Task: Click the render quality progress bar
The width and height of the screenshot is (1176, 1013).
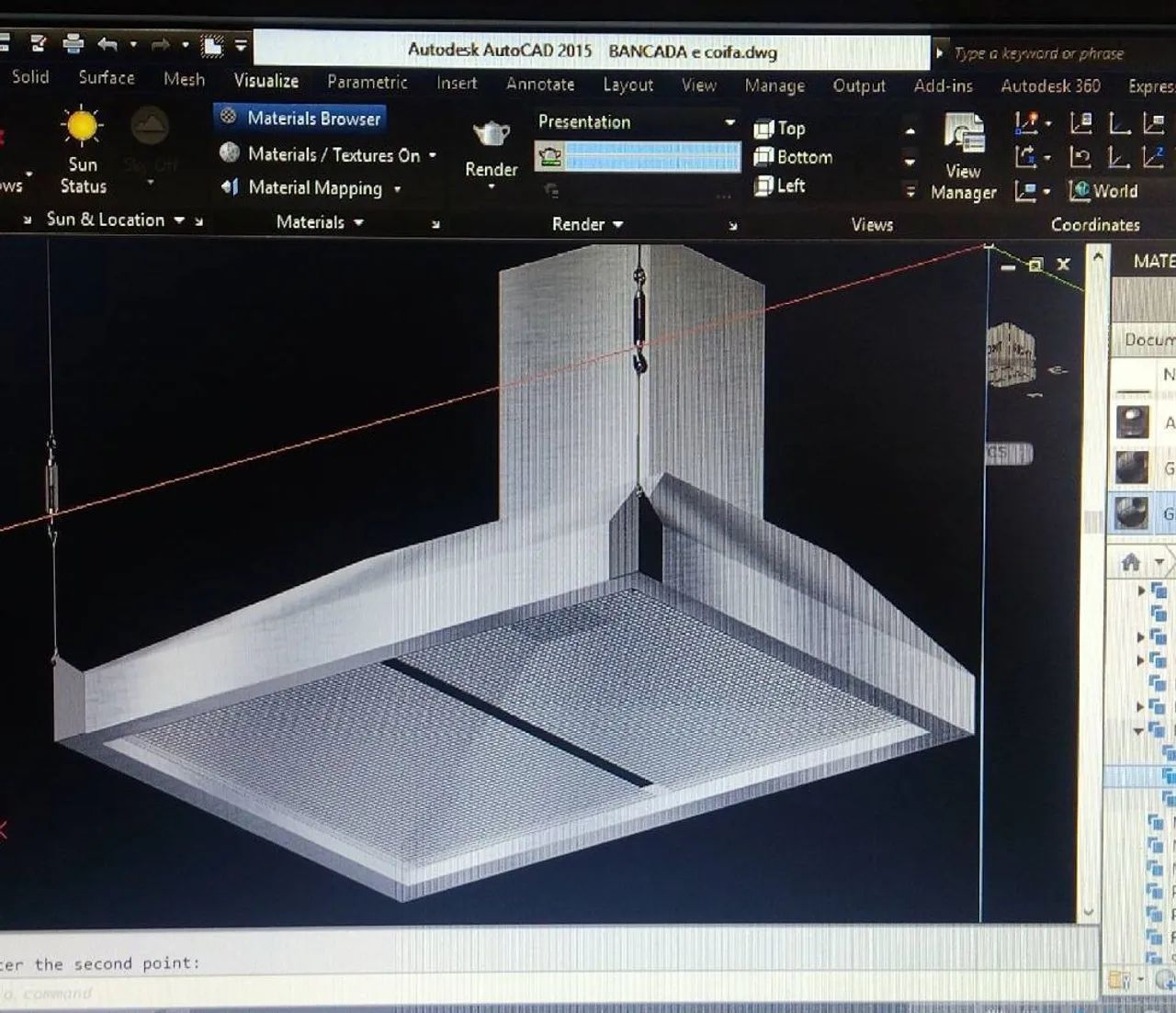Action: [652, 156]
